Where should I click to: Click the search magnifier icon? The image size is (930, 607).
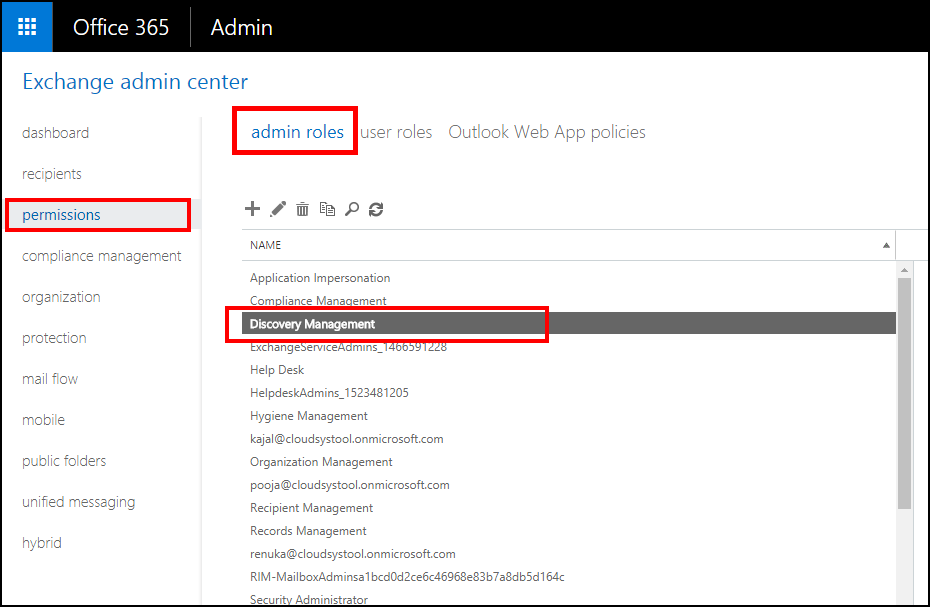coord(352,209)
